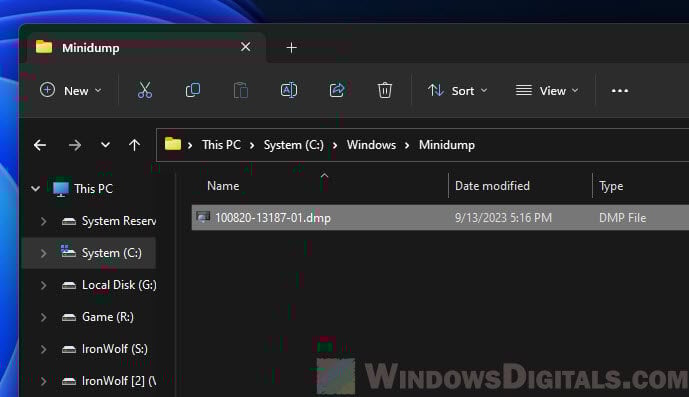Go up one folder level
The width and height of the screenshot is (689, 397).
134,145
